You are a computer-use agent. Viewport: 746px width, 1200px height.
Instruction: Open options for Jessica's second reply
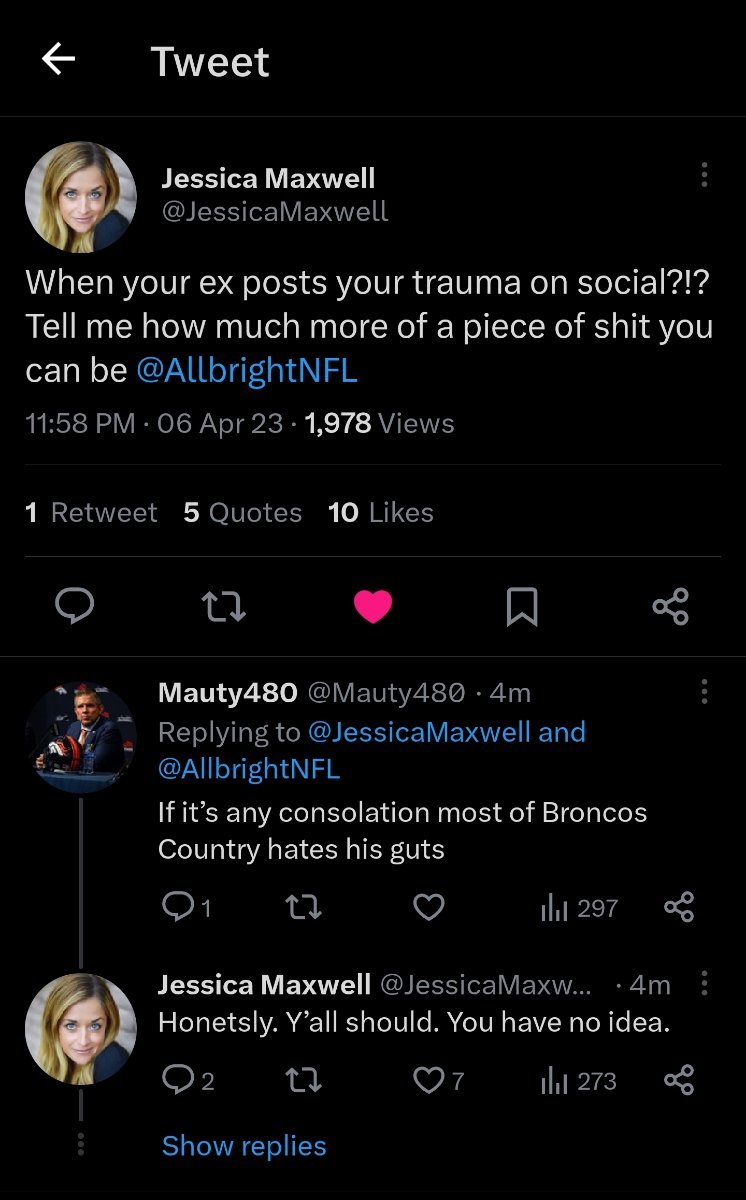(x=704, y=984)
